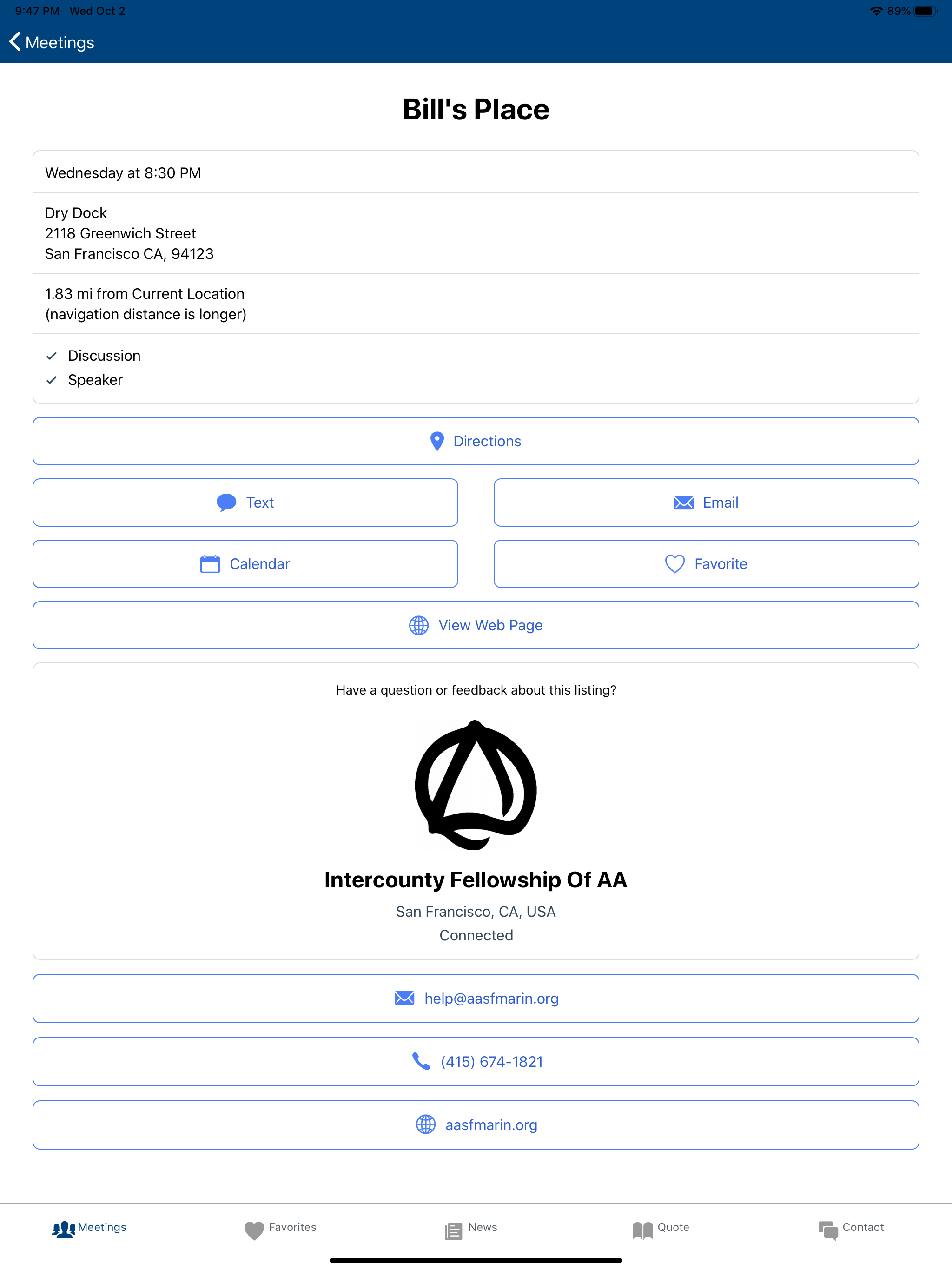Image resolution: width=952 pixels, height=1270 pixels.
Task: Toggle Favorite heart for Bill's Place
Action: tap(706, 564)
